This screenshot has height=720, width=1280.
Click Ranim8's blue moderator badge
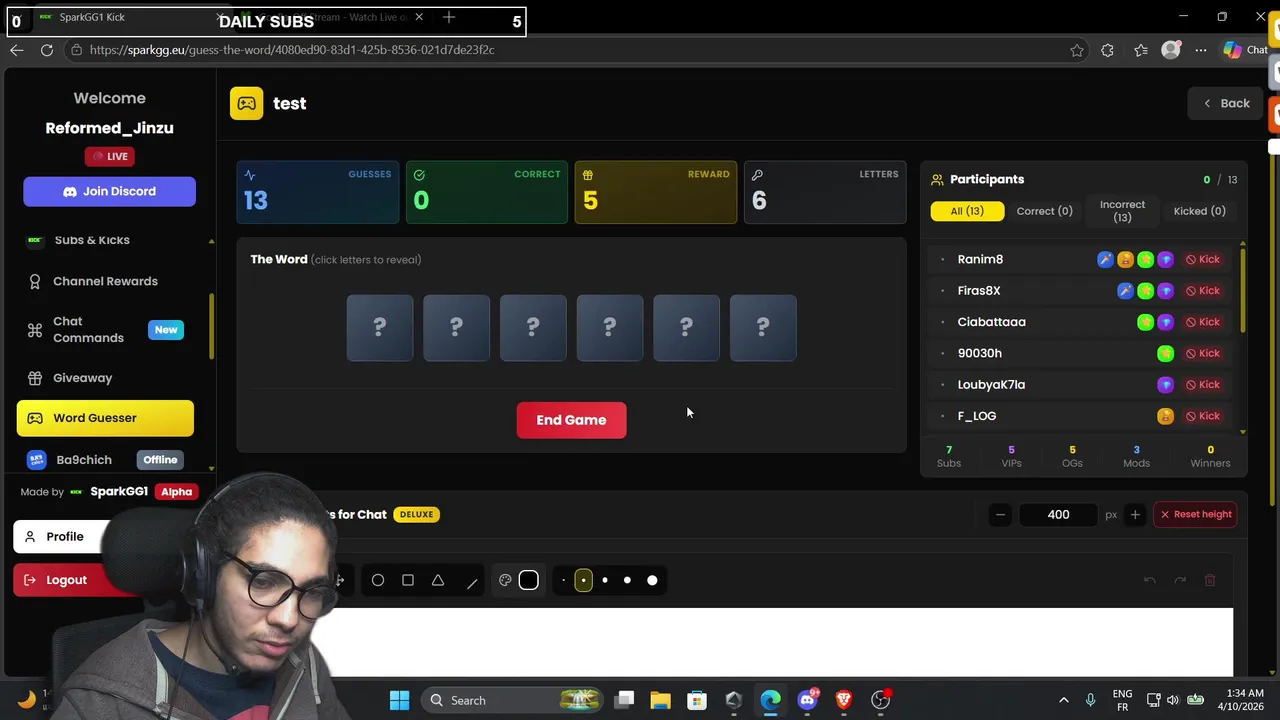point(1105,259)
